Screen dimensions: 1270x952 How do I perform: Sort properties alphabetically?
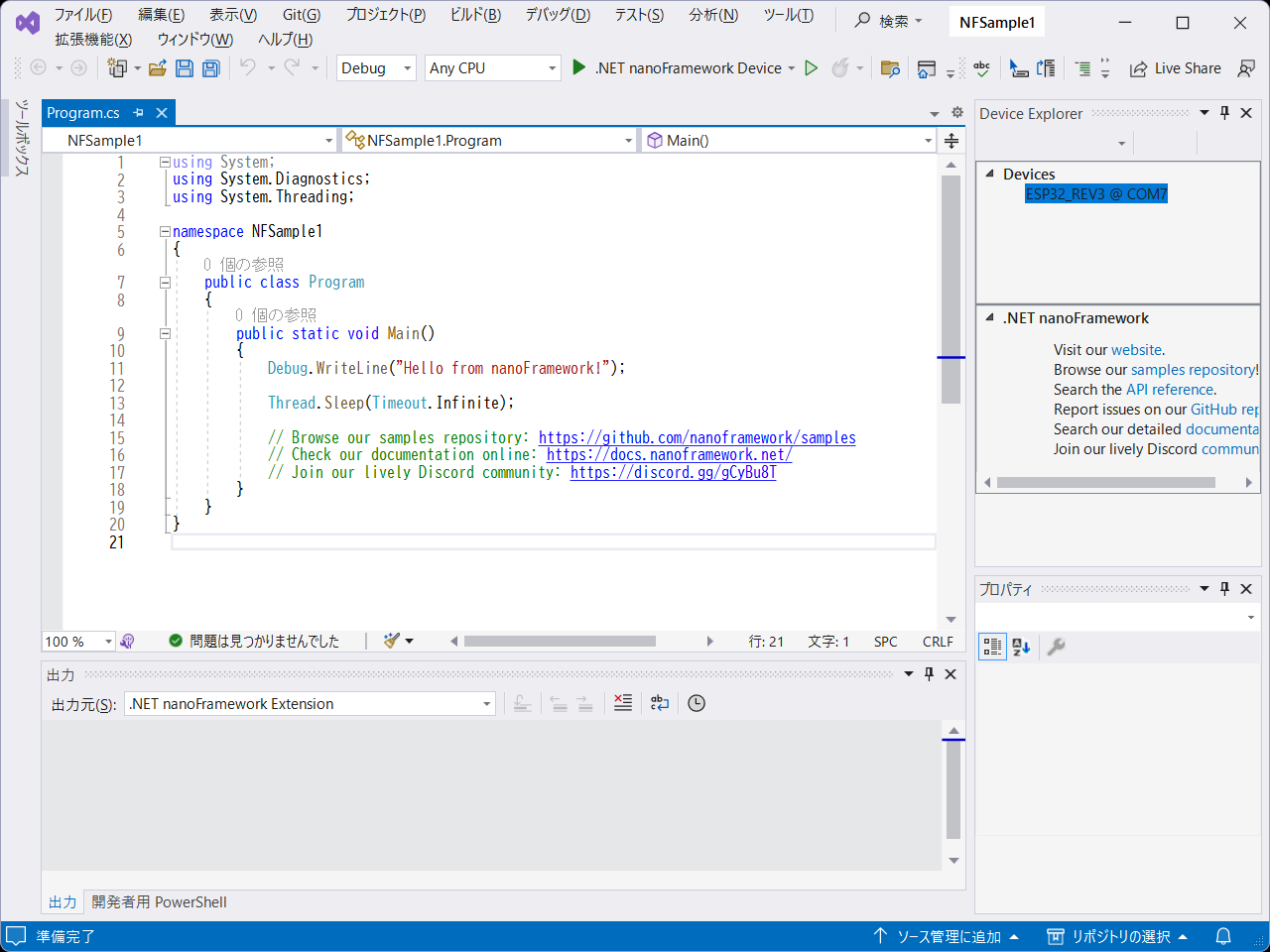tap(1022, 647)
